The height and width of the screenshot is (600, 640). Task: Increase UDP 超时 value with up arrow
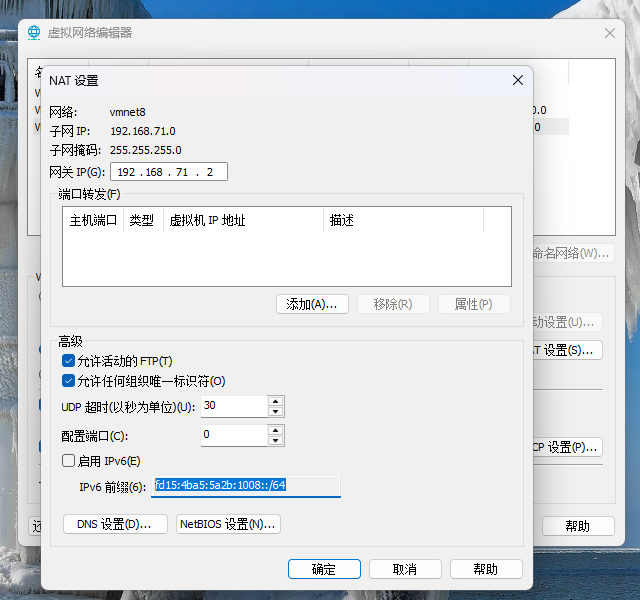[x=276, y=401]
